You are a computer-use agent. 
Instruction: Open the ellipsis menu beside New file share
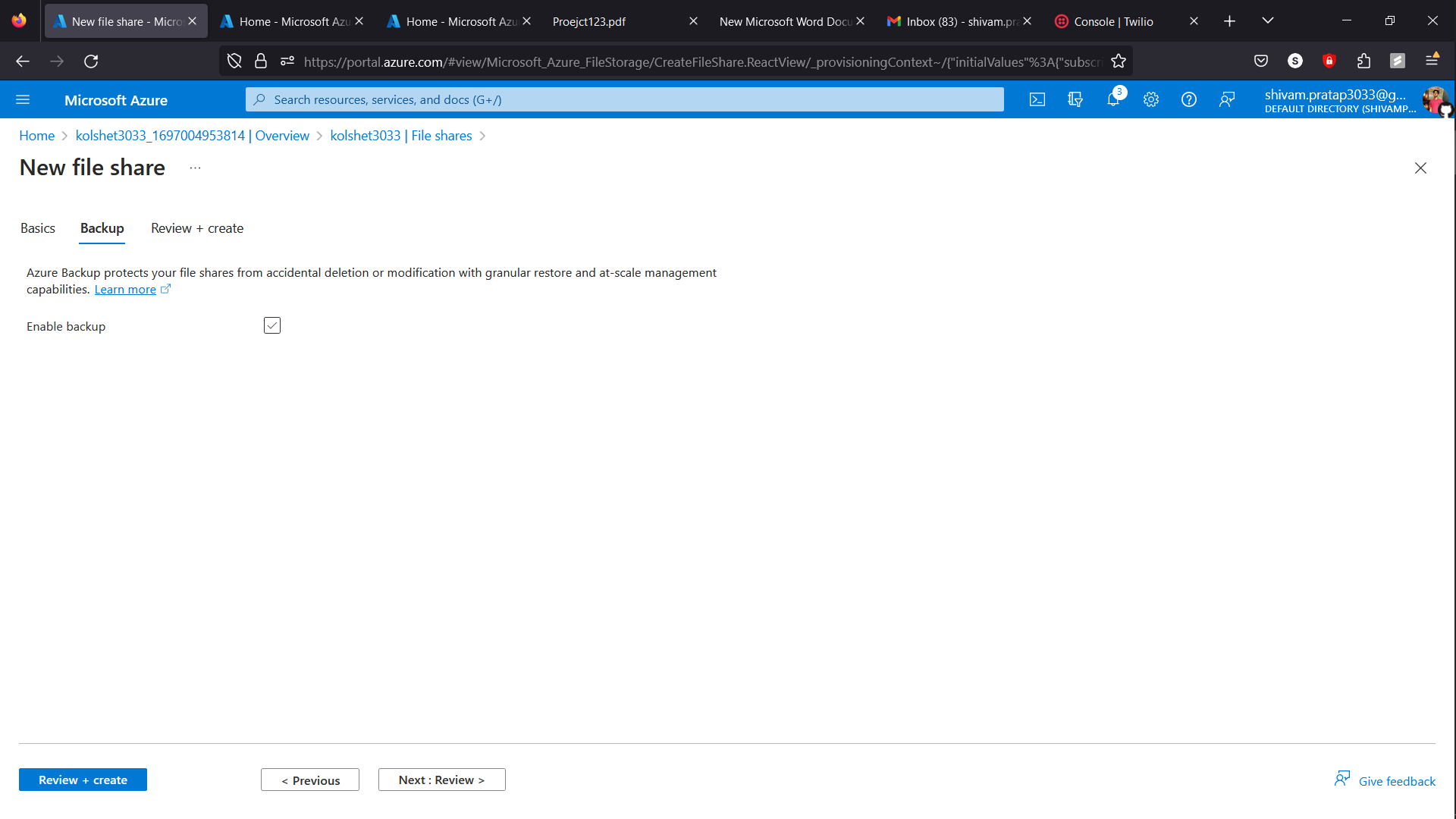[x=195, y=167]
